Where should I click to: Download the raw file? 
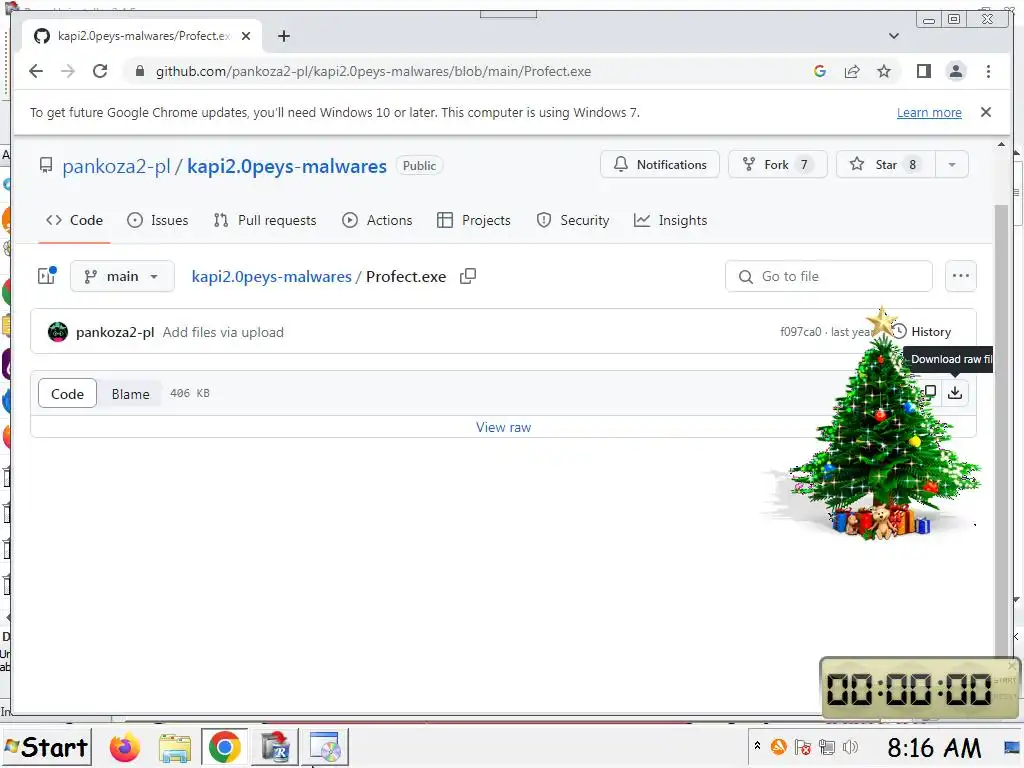tap(955, 392)
